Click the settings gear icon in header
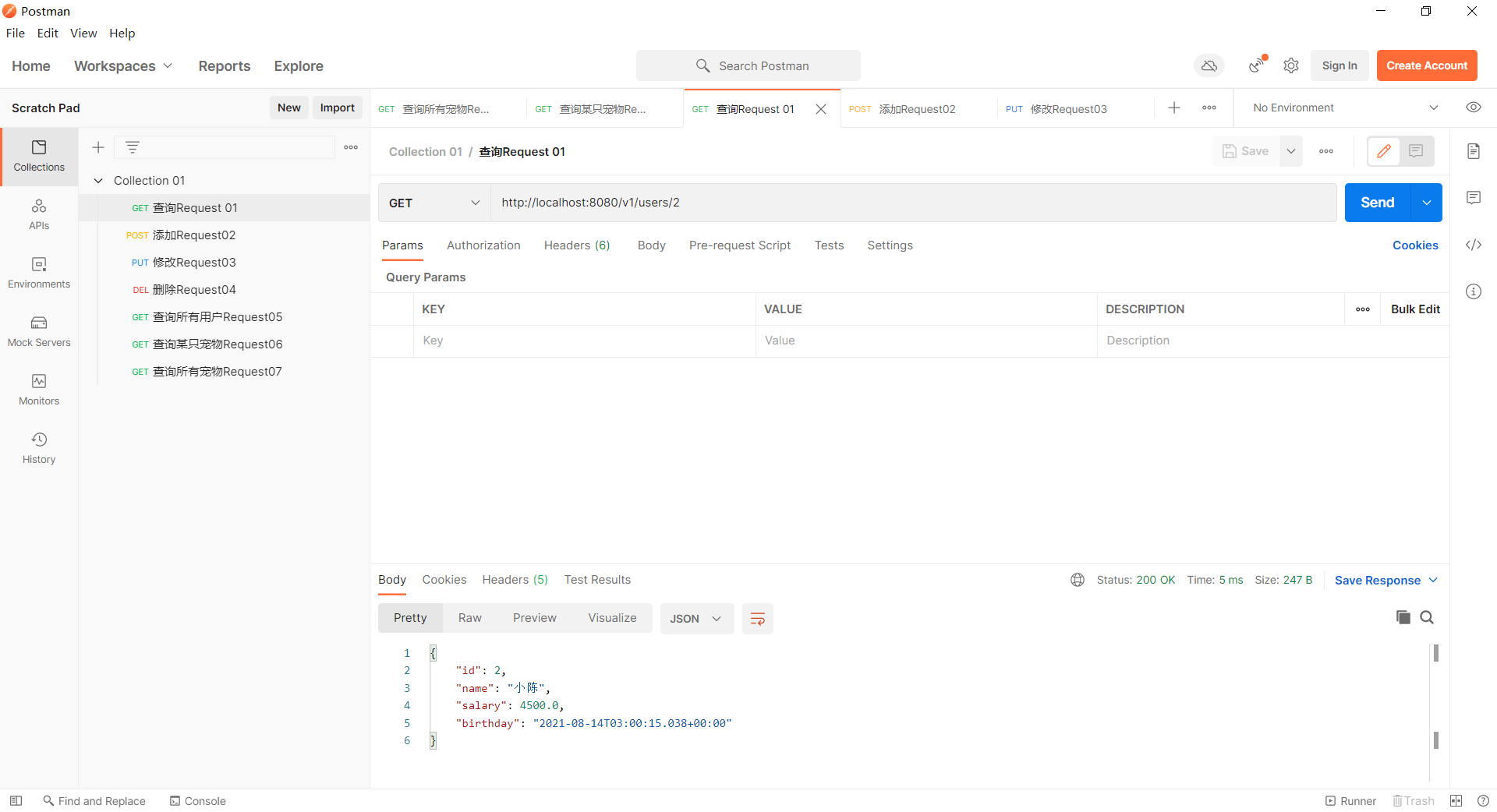The height and width of the screenshot is (812, 1497). coord(1291,65)
